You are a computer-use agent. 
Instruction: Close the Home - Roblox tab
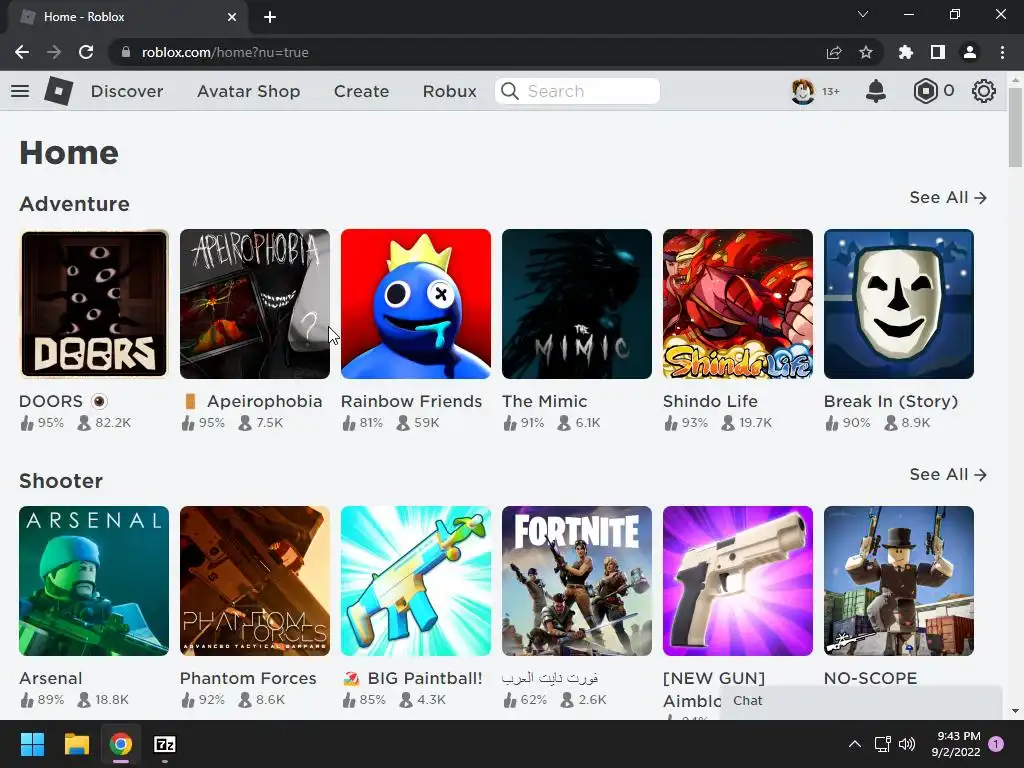(x=232, y=17)
